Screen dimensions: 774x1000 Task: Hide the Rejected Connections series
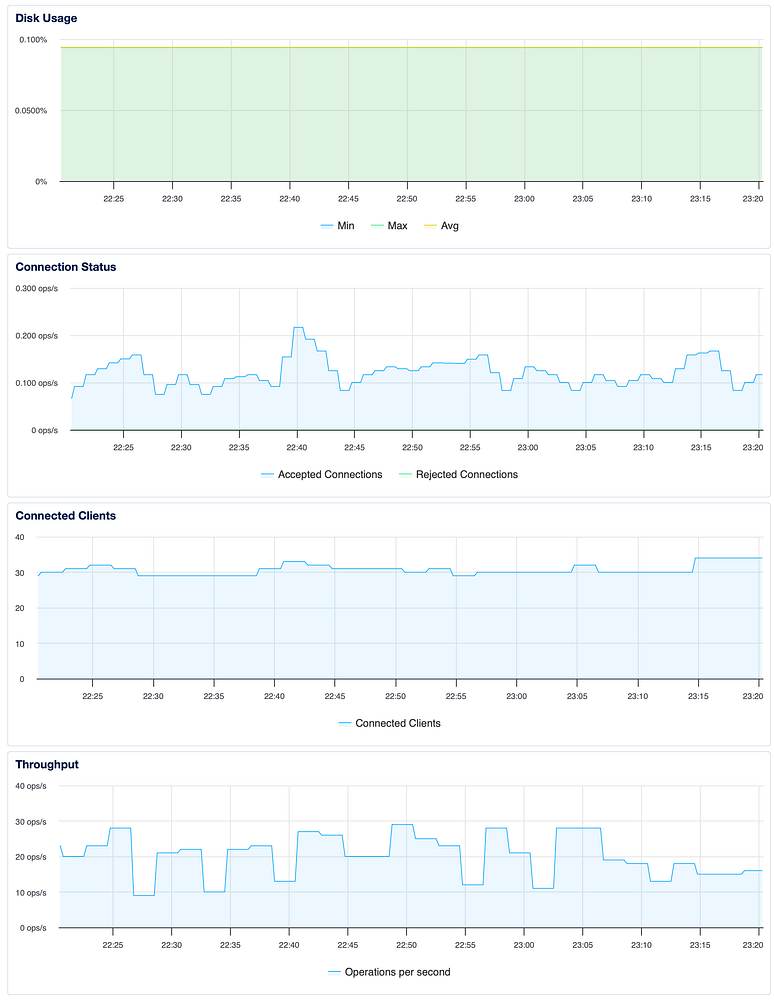pos(458,474)
